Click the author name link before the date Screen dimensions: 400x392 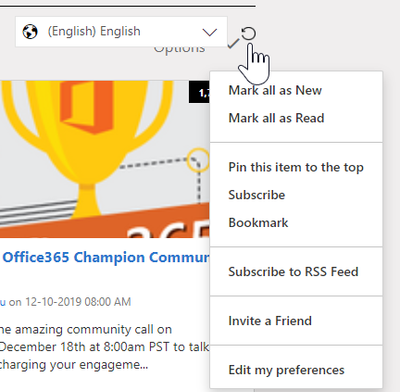pos(3,302)
